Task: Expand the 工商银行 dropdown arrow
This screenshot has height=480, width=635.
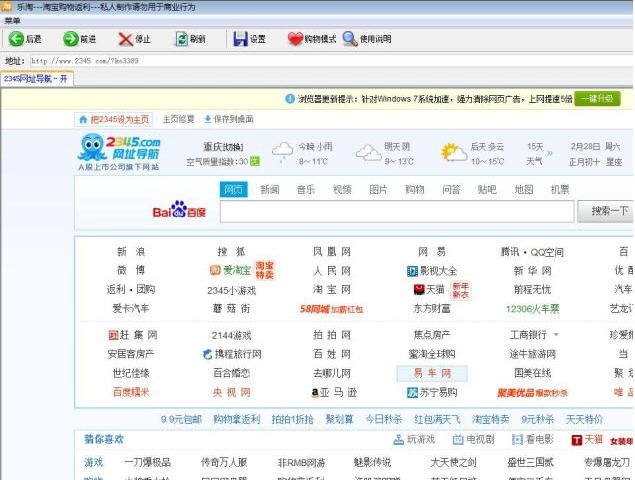Action: 556,335
